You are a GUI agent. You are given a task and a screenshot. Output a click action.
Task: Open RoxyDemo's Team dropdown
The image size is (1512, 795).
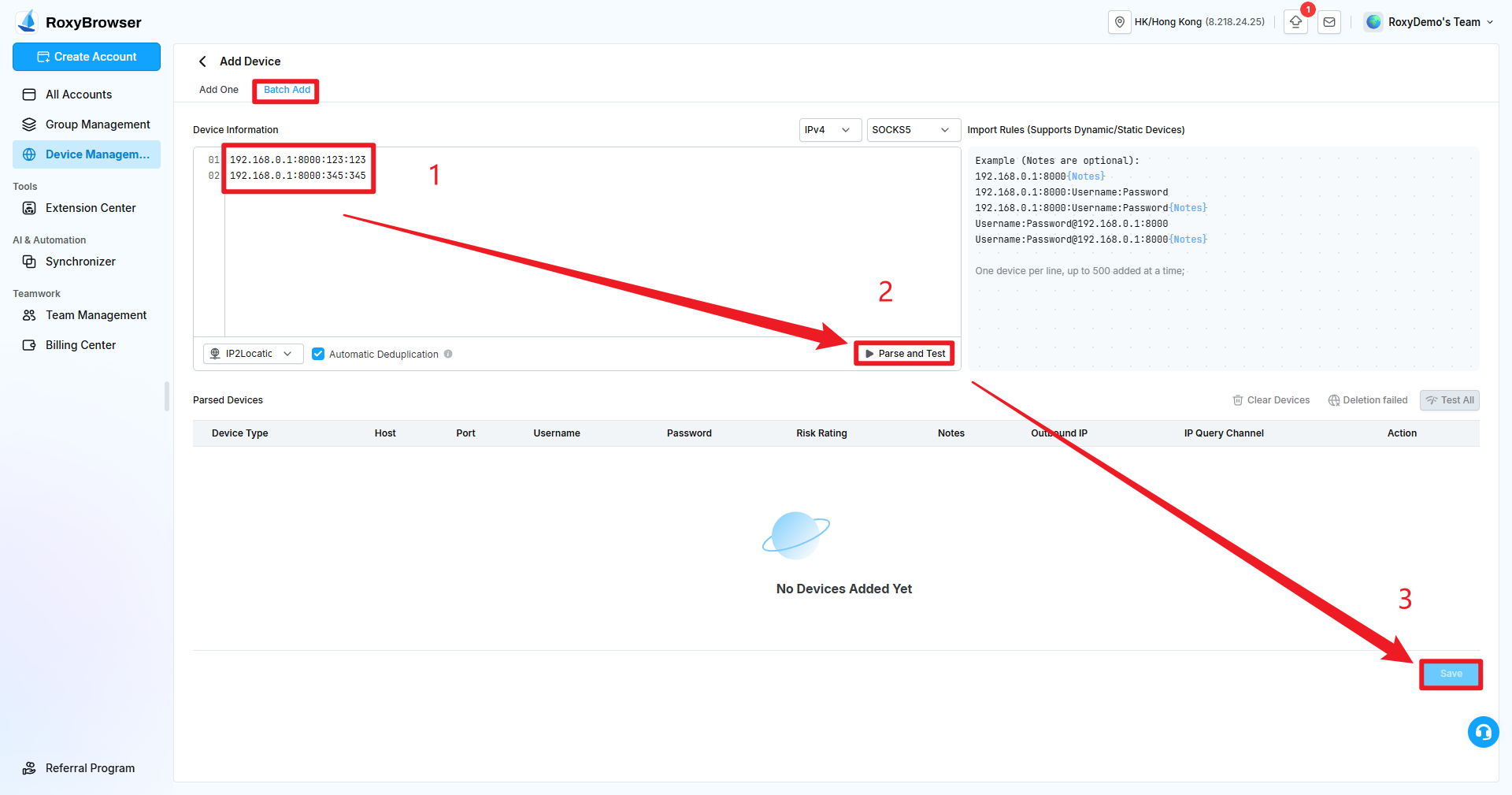click(x=1429, y=22)
